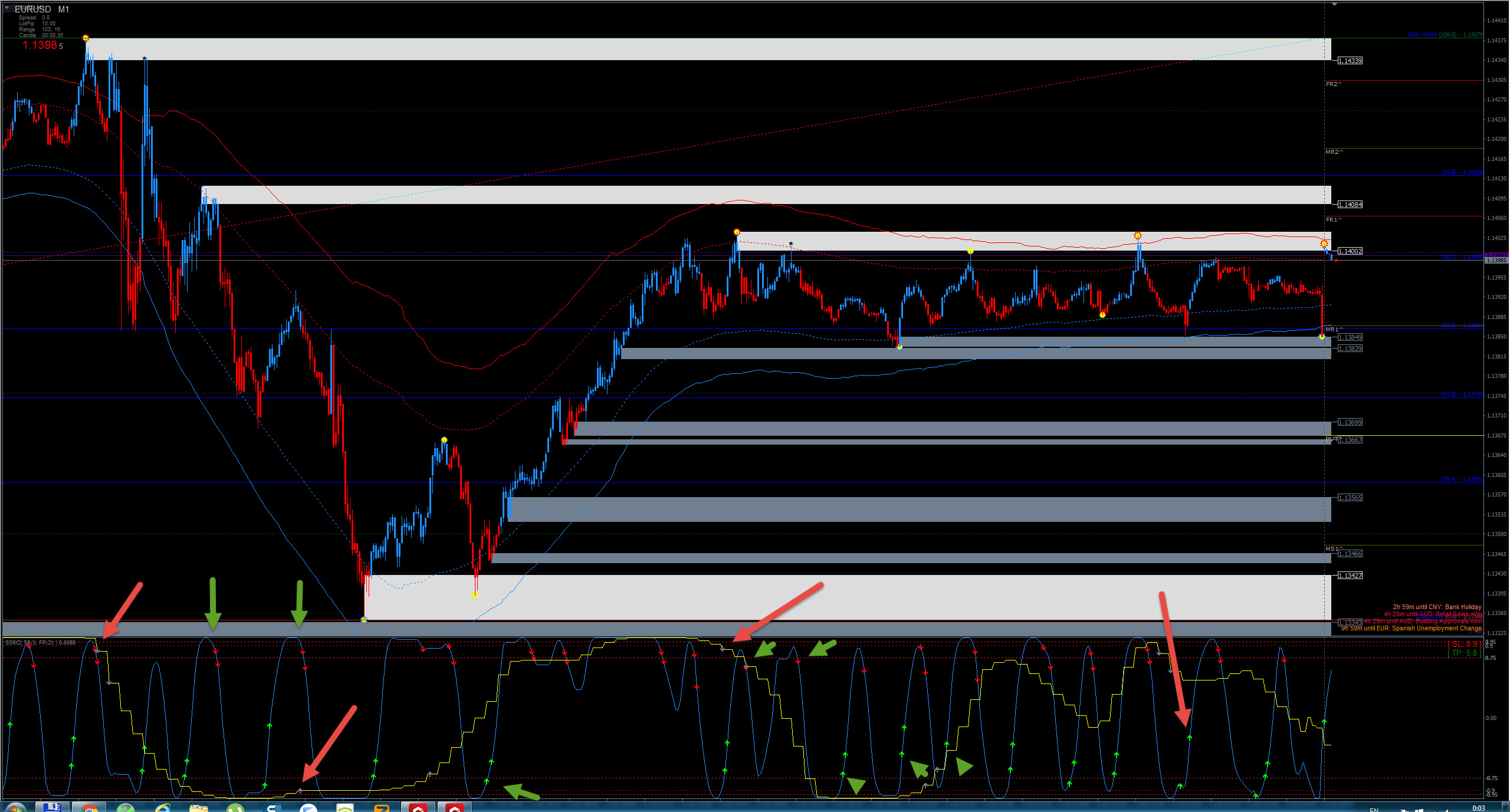Select the 1.13699 zone price label
The image size is (1510, 812).
pos(1350,422)
